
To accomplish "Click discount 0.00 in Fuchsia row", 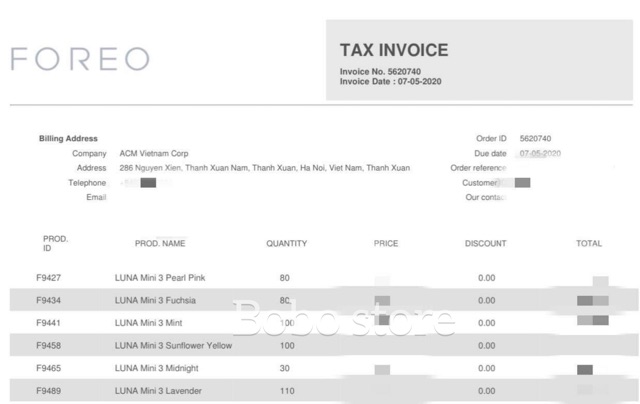I will (x=487, y=300).
